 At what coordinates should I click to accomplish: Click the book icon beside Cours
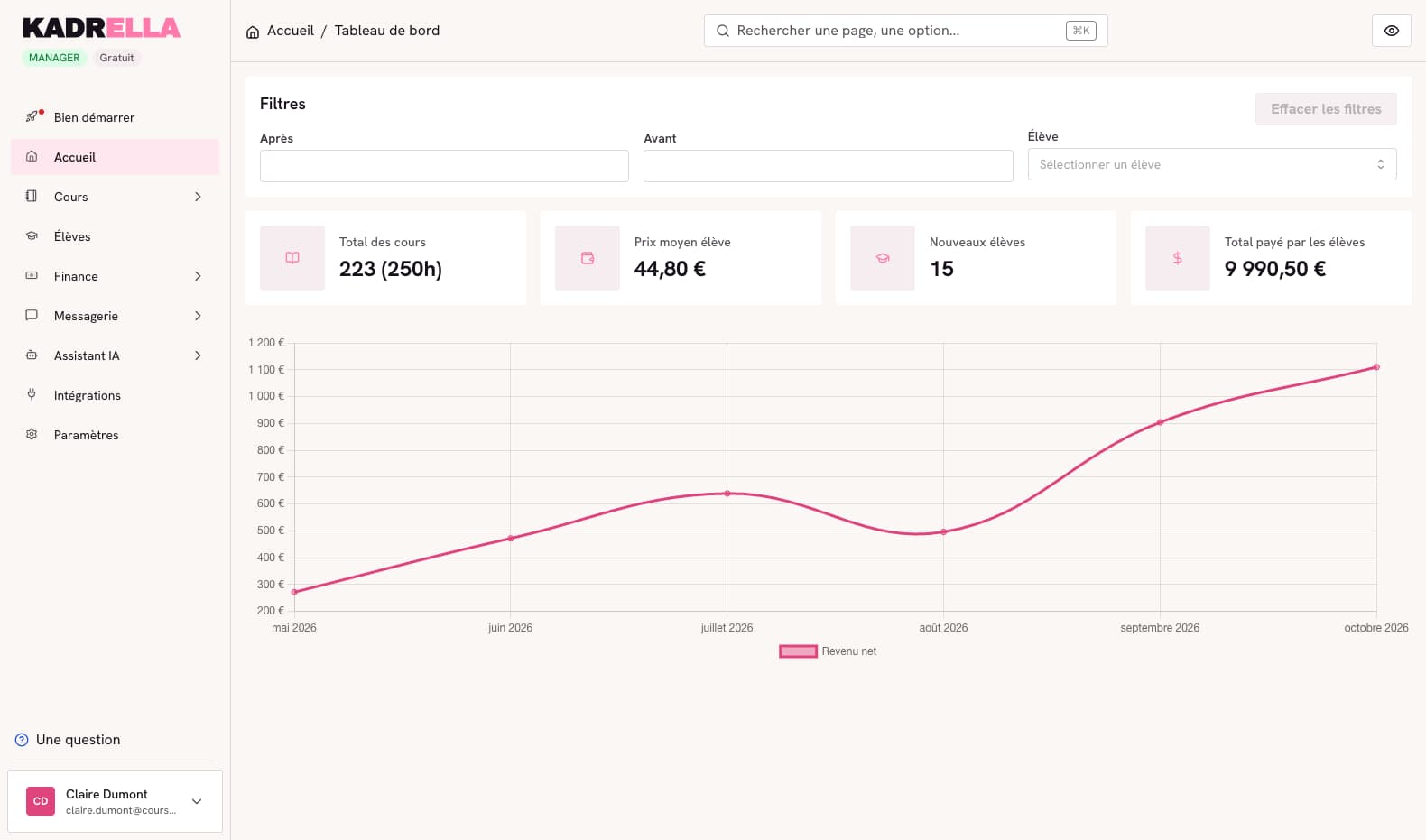32,196
